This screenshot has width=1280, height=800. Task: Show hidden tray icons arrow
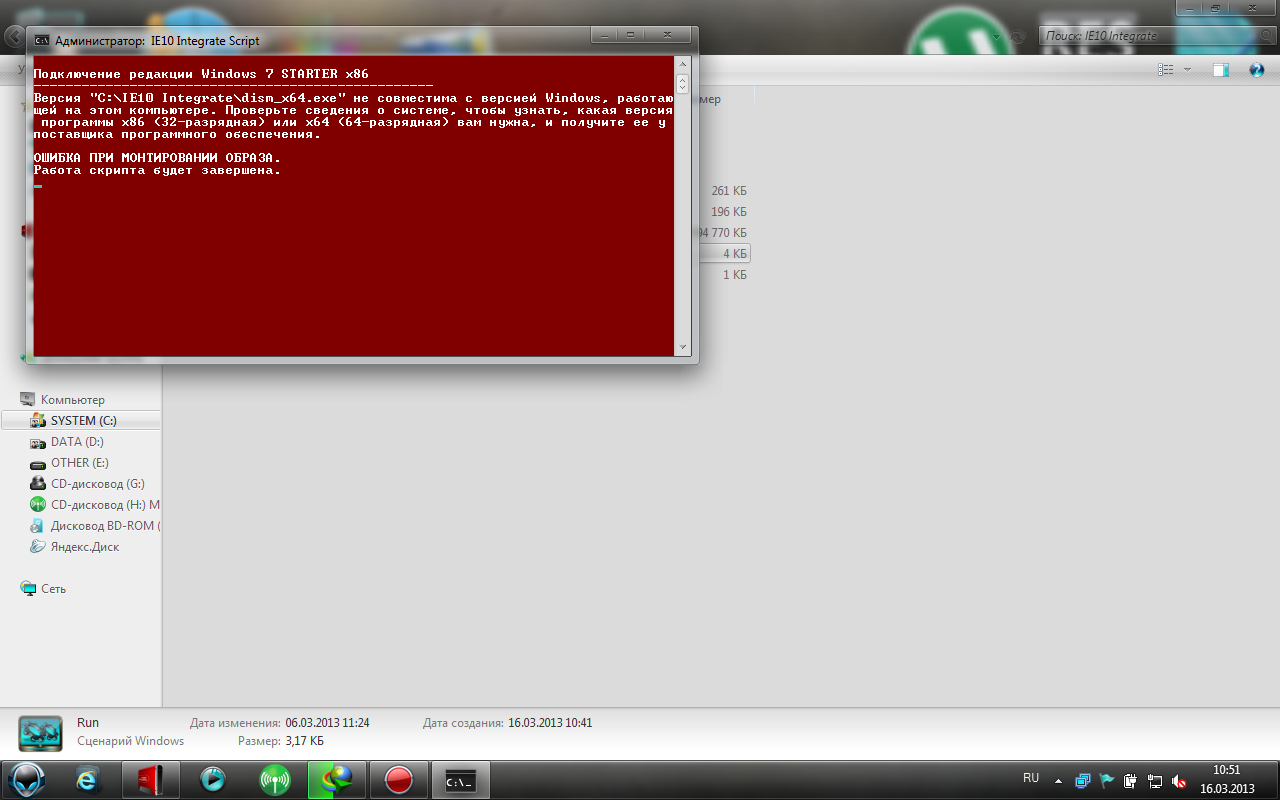coord(1058,780)
